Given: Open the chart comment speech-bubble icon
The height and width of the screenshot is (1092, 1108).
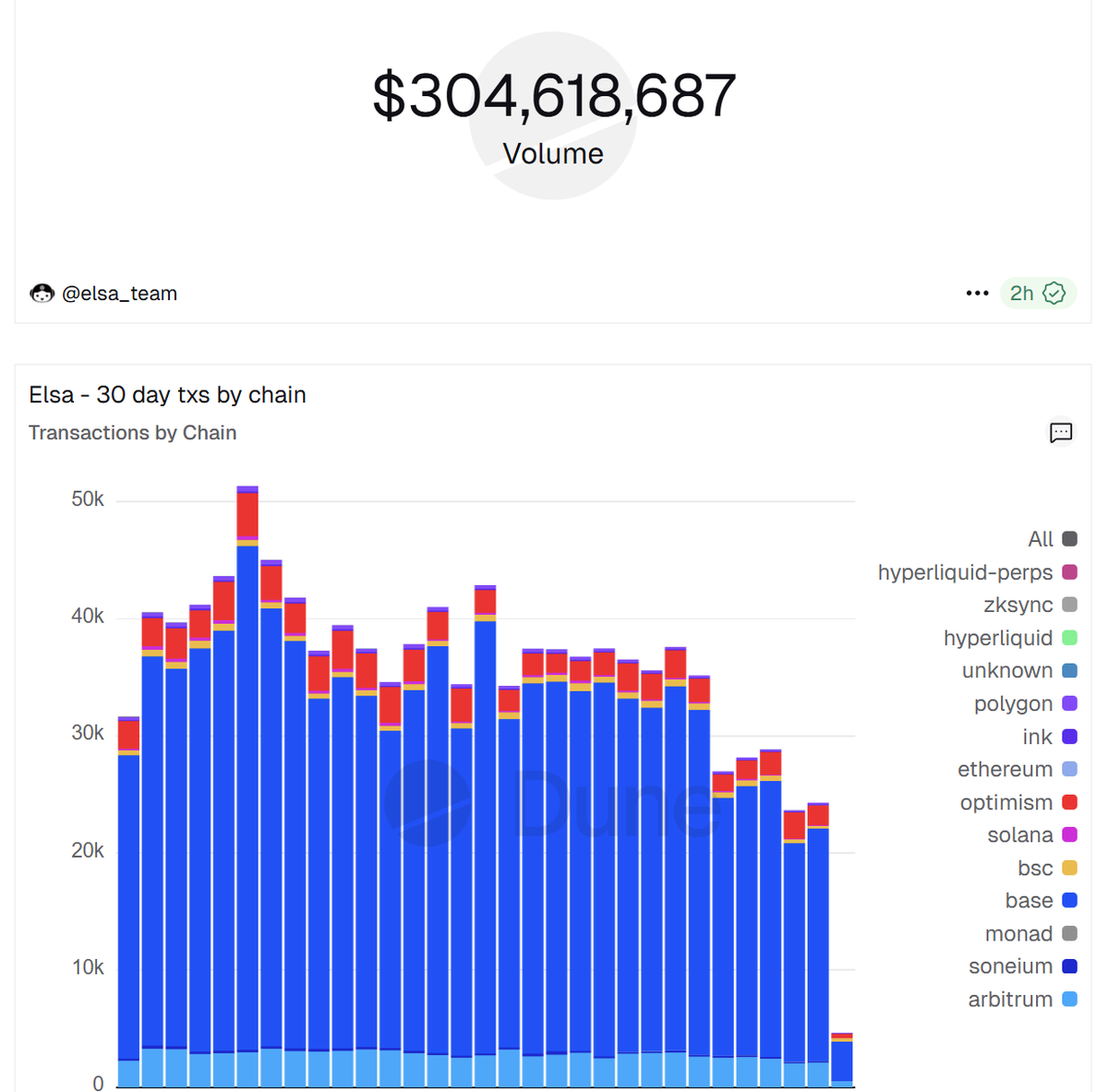Looking at the screenshot, I should pos(1061,432).
